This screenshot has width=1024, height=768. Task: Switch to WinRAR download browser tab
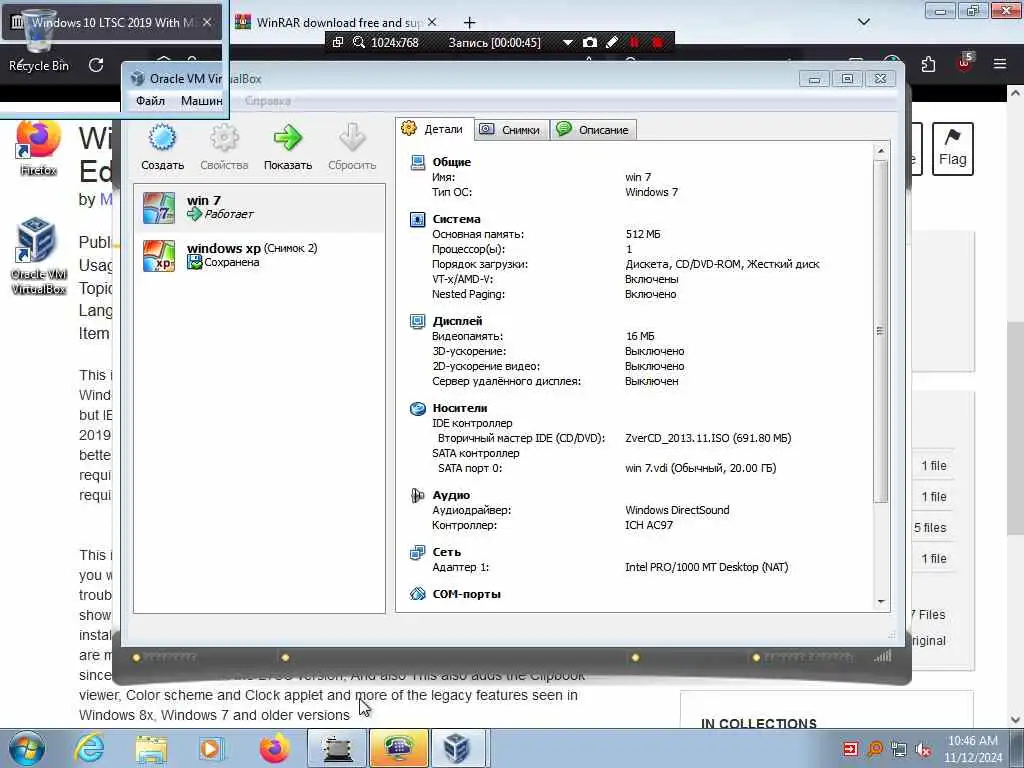tap(336, 22)
